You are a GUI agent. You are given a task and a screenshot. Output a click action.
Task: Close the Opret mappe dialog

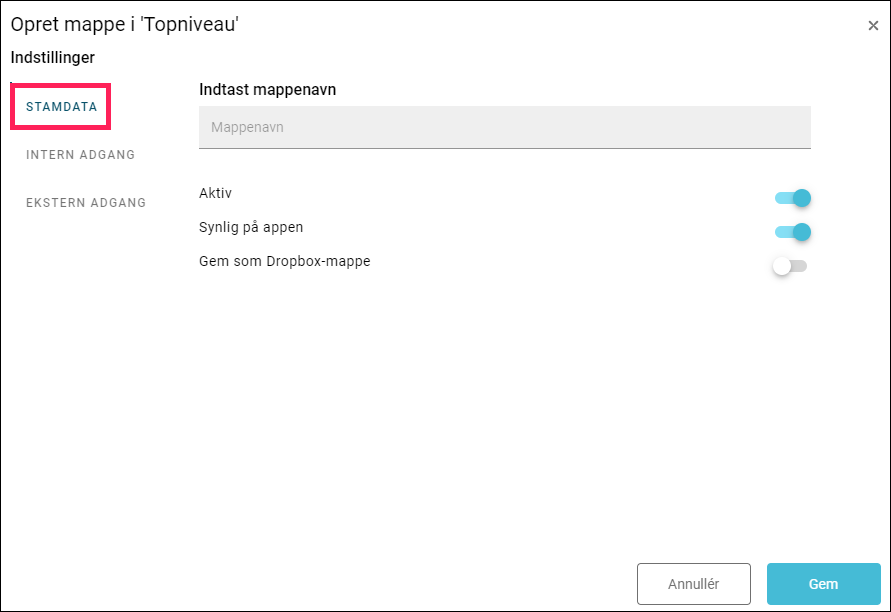873,26
